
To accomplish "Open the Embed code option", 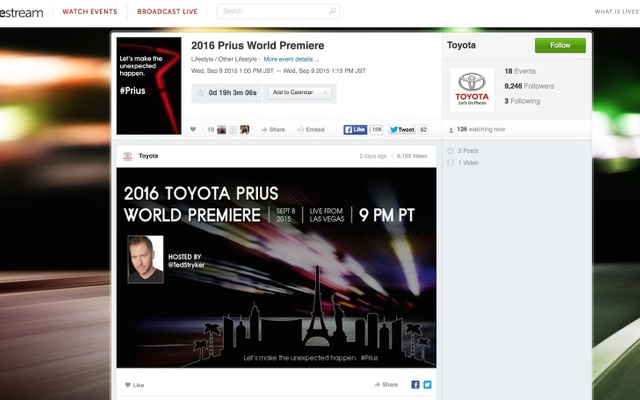I will click(311, 130).
